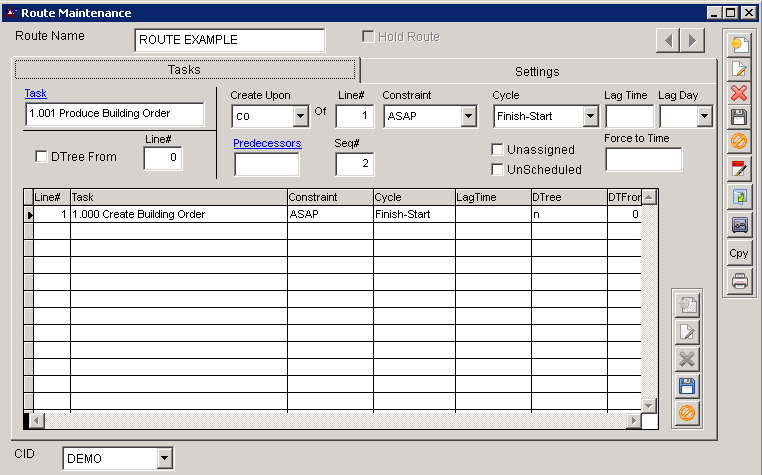The image size is (762, 475).
Task: Click the Task link label
Action: (35, 93)
